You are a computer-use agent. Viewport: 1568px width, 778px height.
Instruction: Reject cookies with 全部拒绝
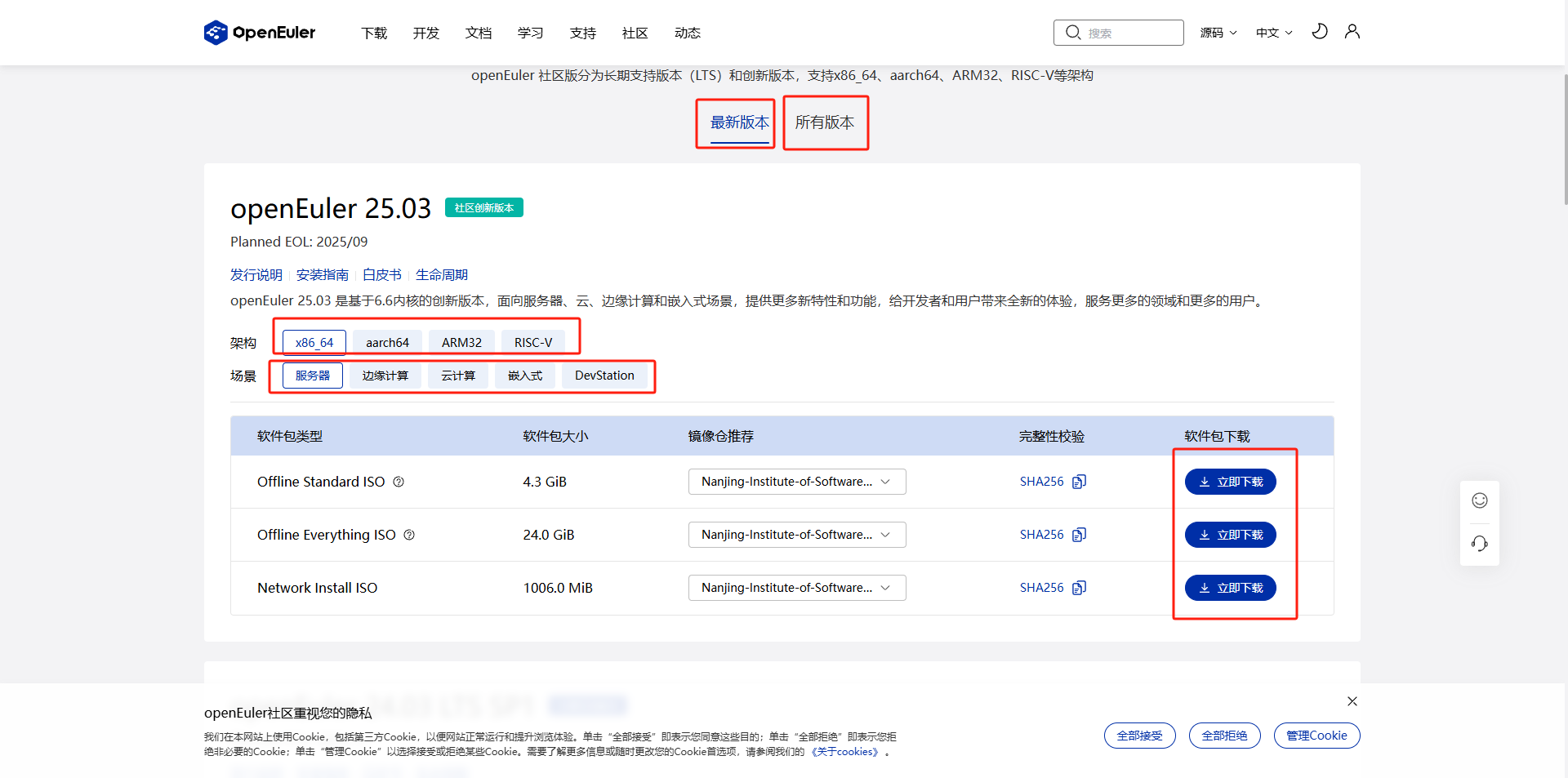point(1225,736)
